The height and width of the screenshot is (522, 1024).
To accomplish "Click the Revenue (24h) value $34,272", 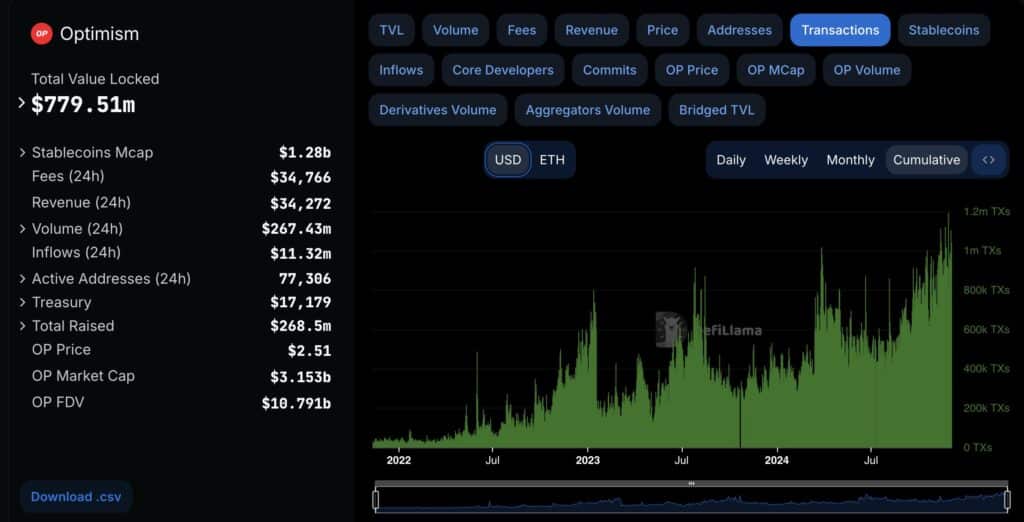I will pyautogui.click(x=300, y=204).
